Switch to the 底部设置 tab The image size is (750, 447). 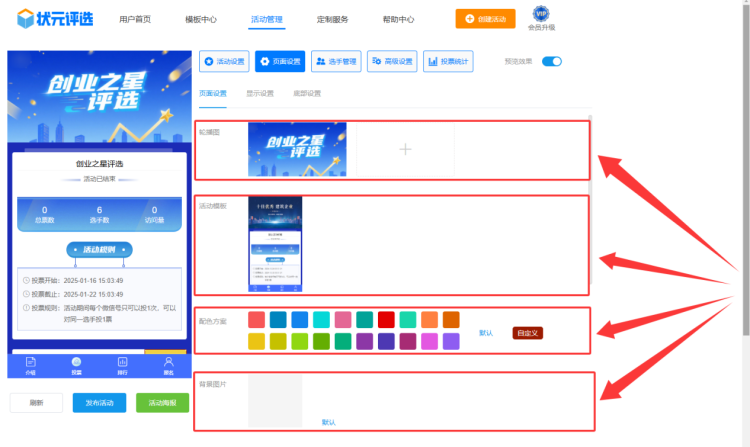point(307,93)
